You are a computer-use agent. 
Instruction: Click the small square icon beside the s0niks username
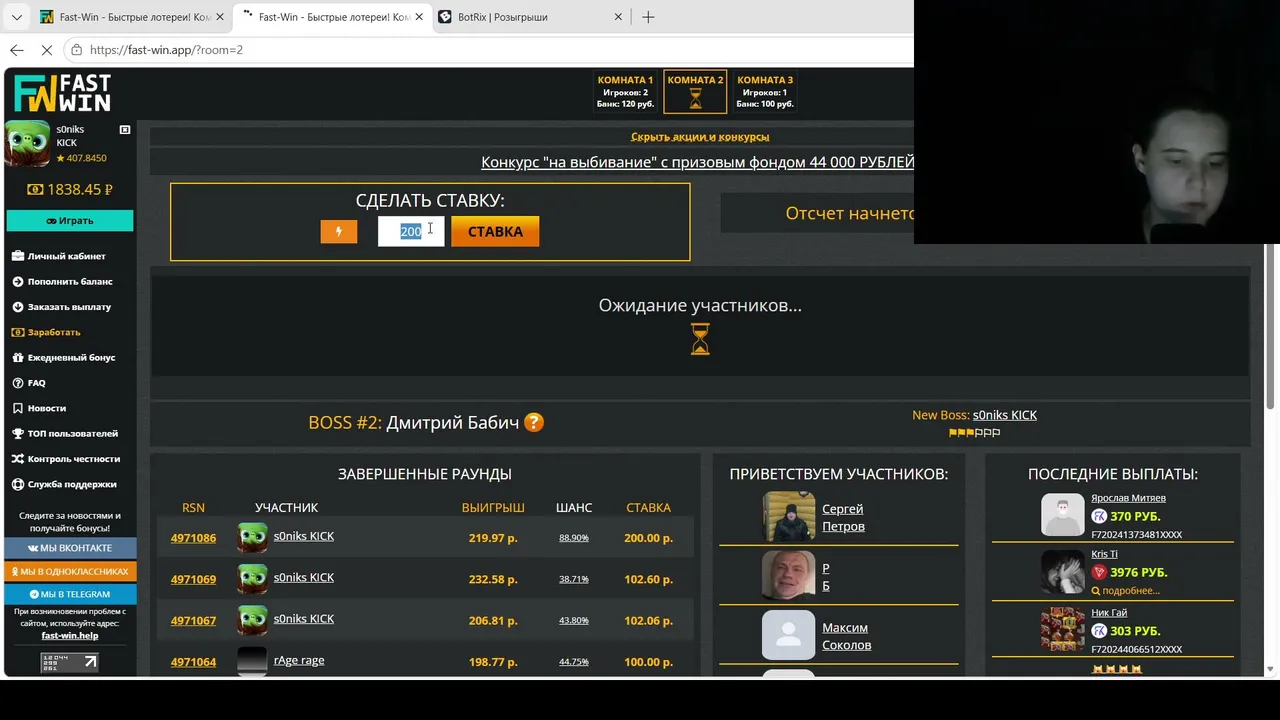click(125, 129)
